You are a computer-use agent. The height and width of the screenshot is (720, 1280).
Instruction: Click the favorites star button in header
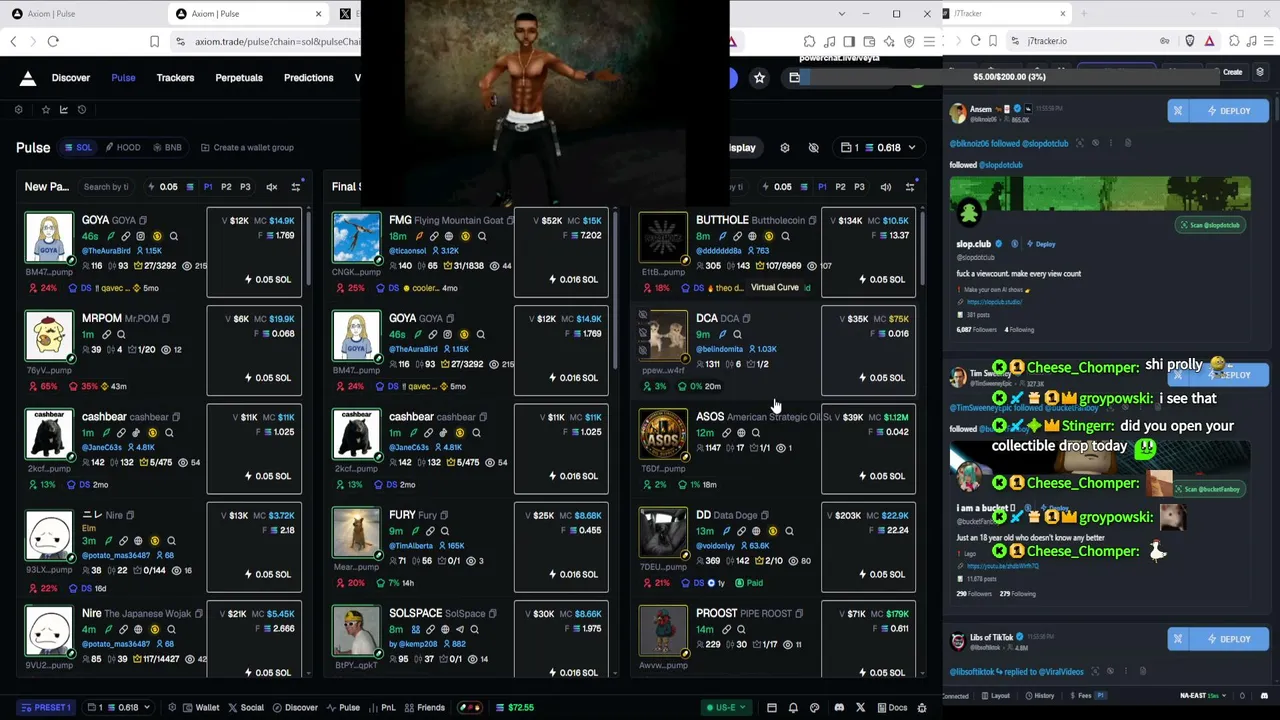click(x=760, y=78)
